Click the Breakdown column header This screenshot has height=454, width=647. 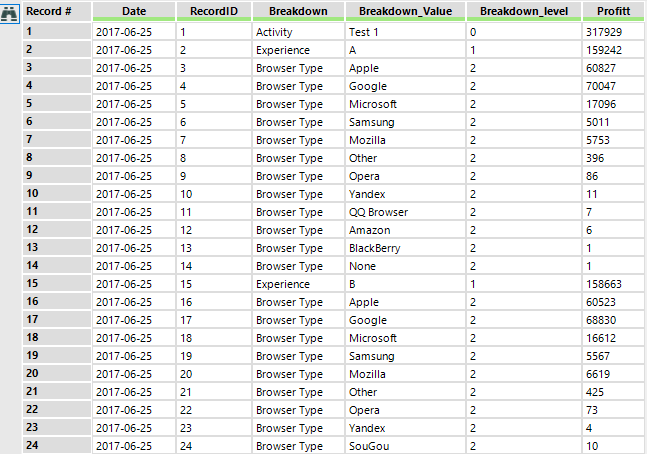tap(295, 11)
